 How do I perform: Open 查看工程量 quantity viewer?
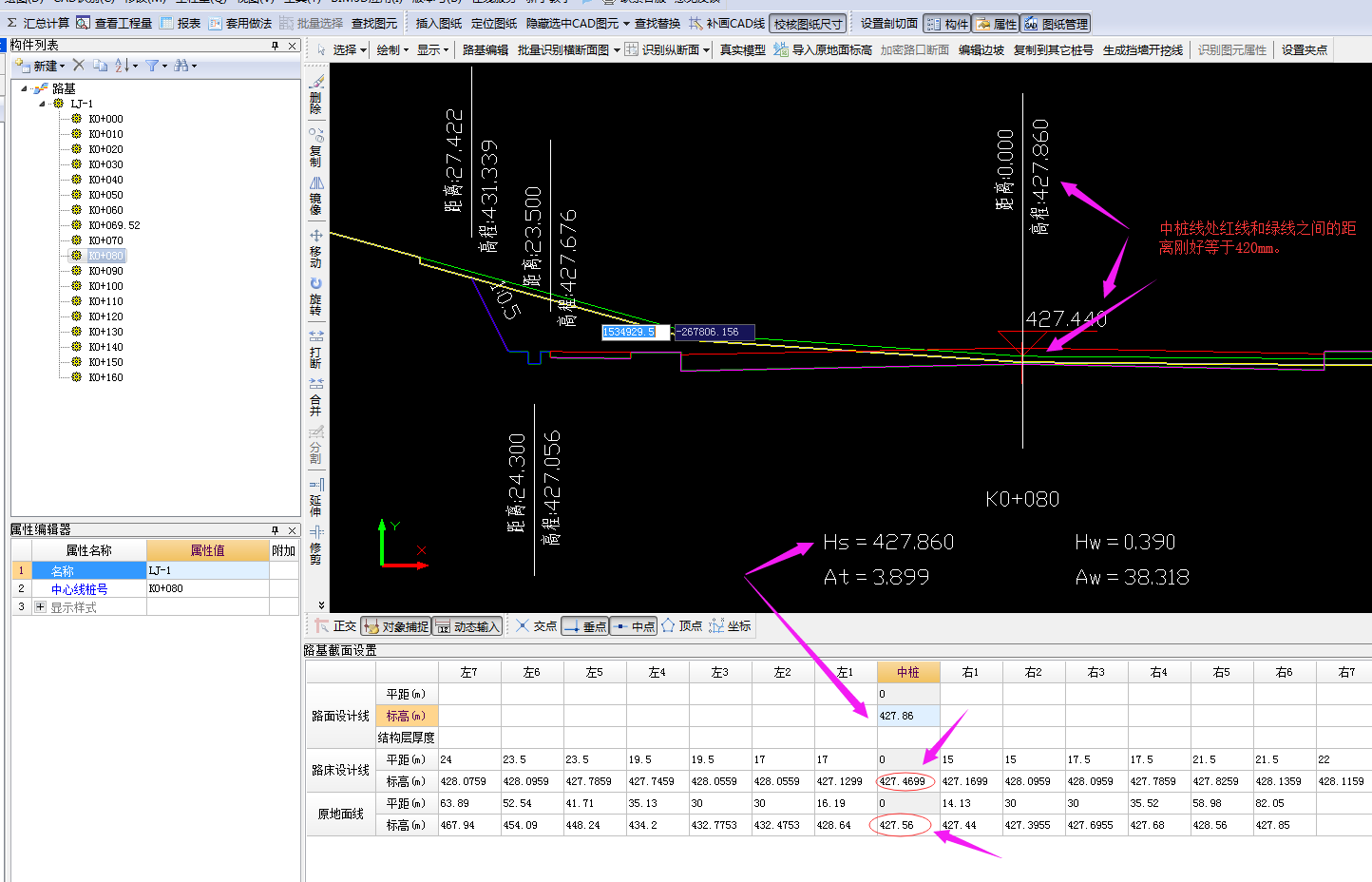[x=113, y=23]
